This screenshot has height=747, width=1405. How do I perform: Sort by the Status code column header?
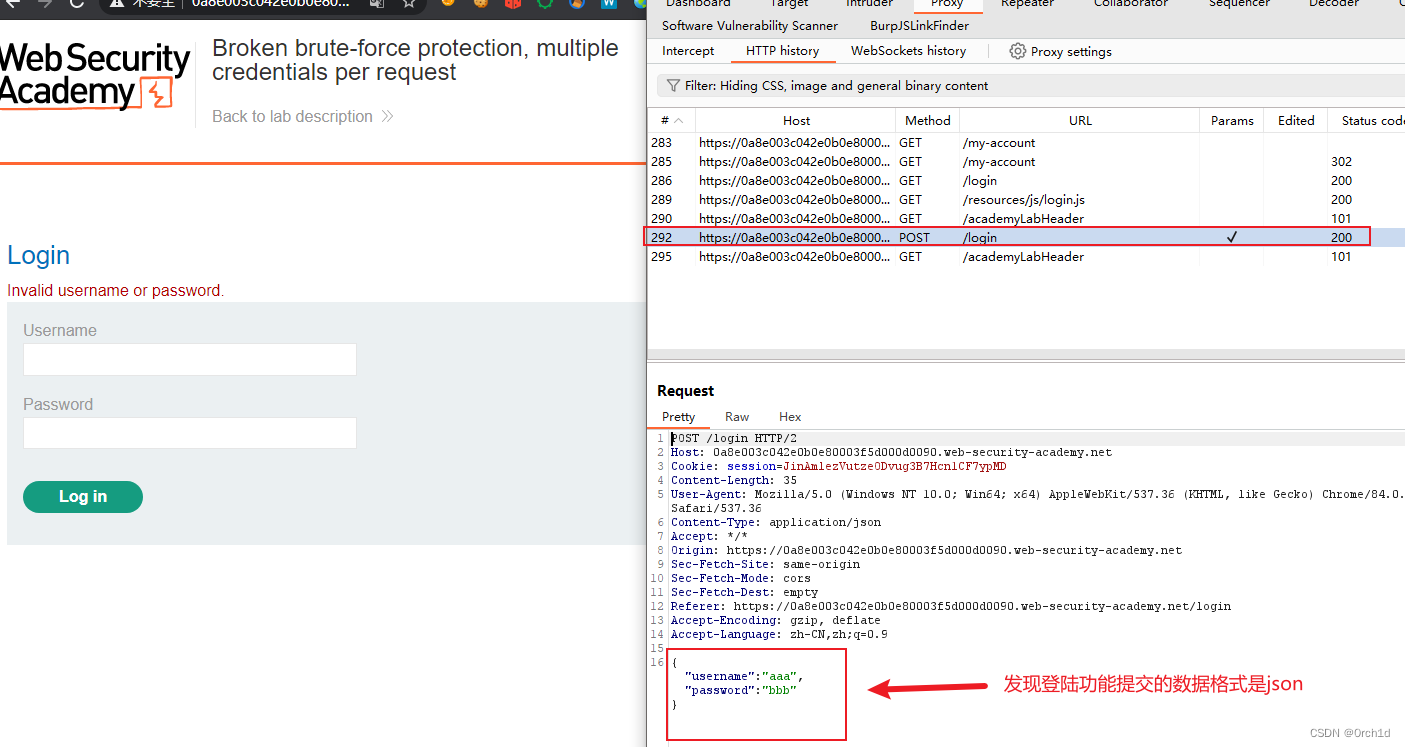(x=1367, y=121)
